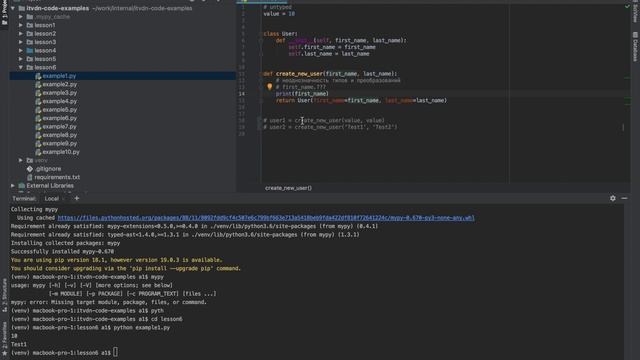
Task: Open the Structure tool window
Action: point(4,296)
